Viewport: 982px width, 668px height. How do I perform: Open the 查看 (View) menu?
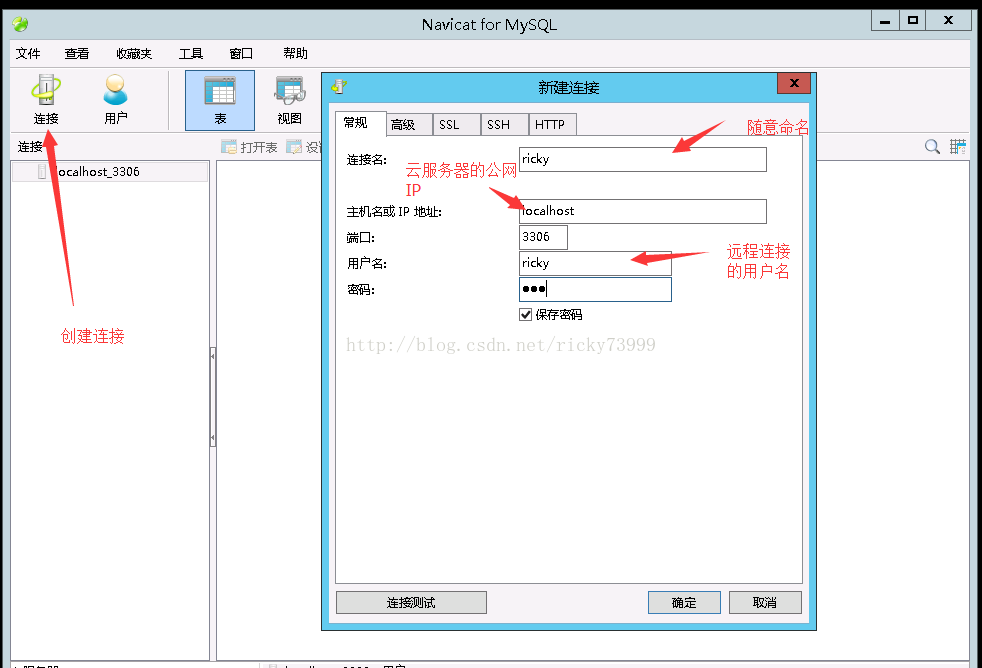tap(77, 54)
